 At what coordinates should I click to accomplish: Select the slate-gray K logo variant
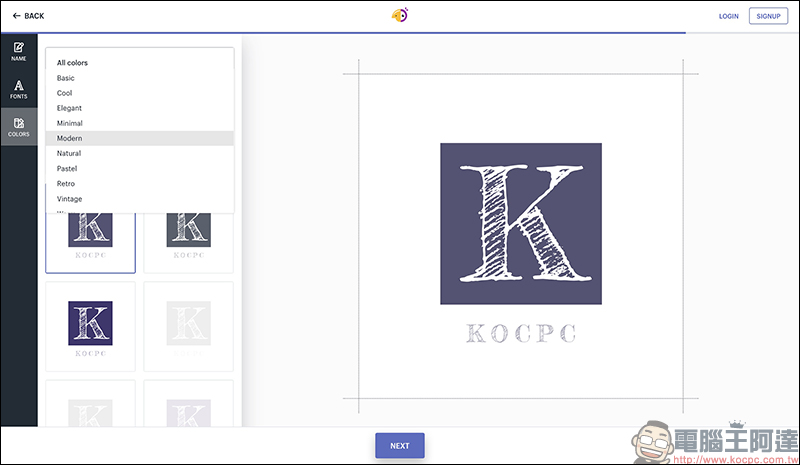point(189,243)
